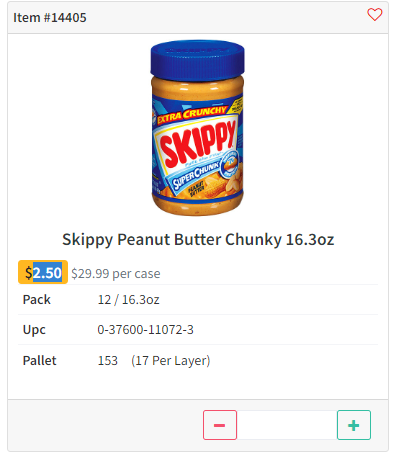Screen dimensions: 393x461
Task: Click the quantity input field
Action: (287, 425)
